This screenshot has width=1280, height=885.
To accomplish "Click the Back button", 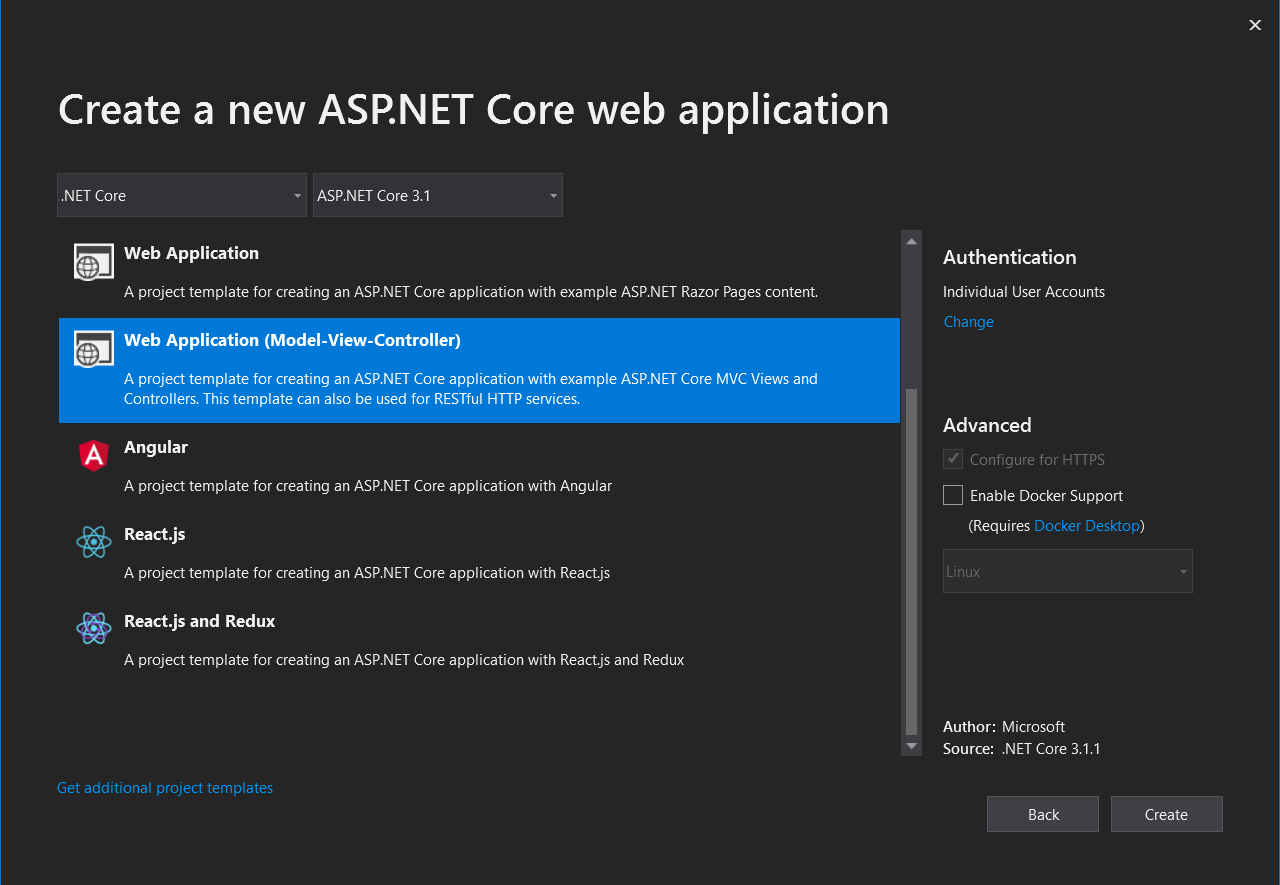I will [1043, 814].
